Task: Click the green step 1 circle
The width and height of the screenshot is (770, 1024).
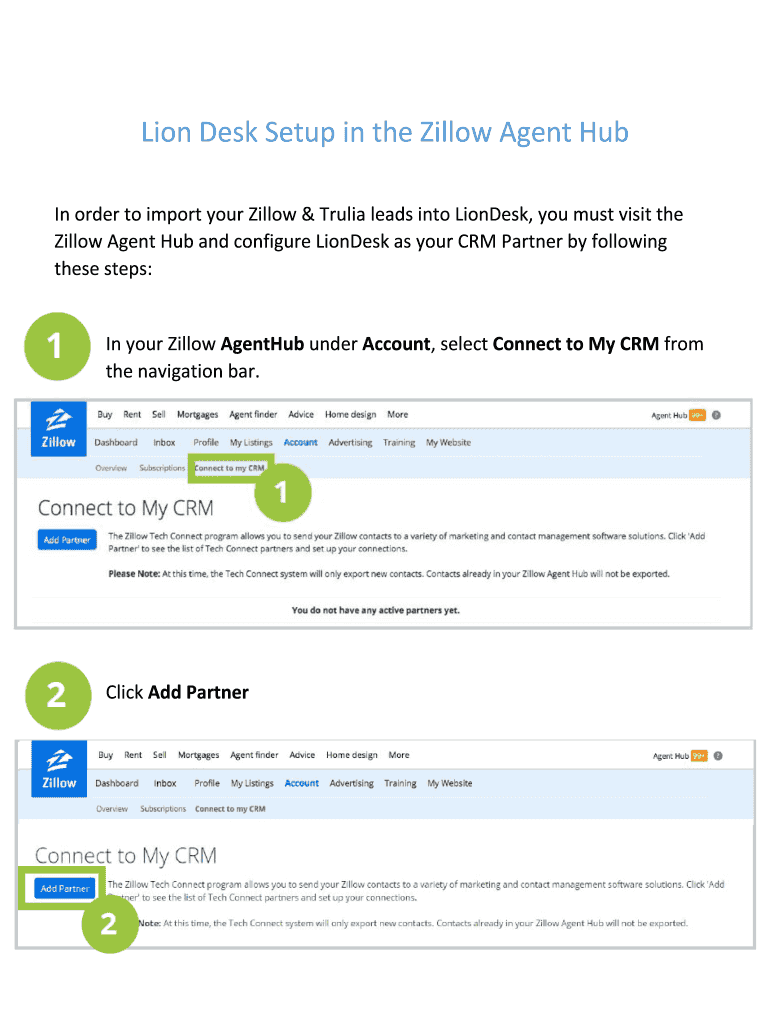Action: click(x=57, y=346)
